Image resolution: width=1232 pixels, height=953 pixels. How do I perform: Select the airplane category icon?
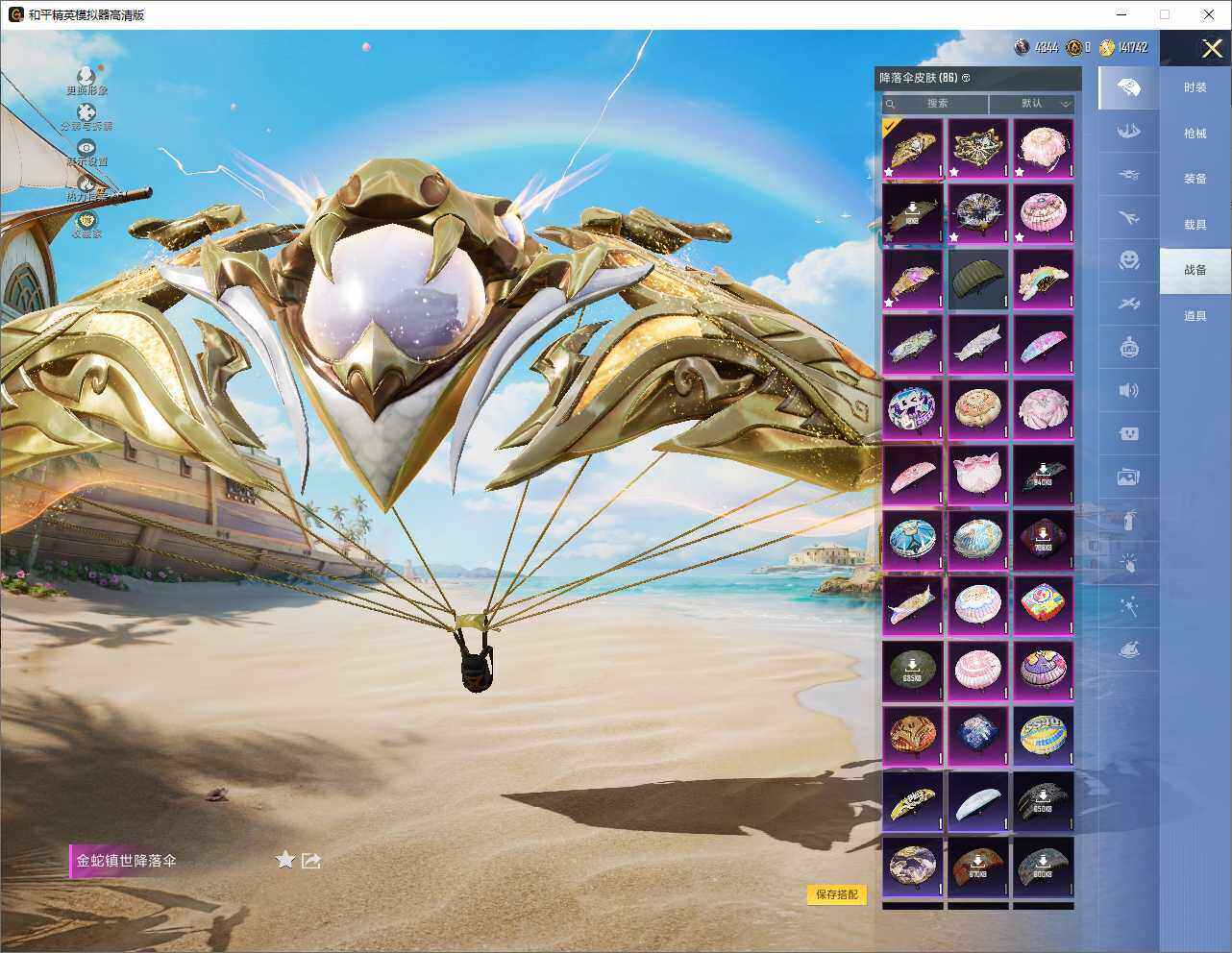click(1129, 217)
